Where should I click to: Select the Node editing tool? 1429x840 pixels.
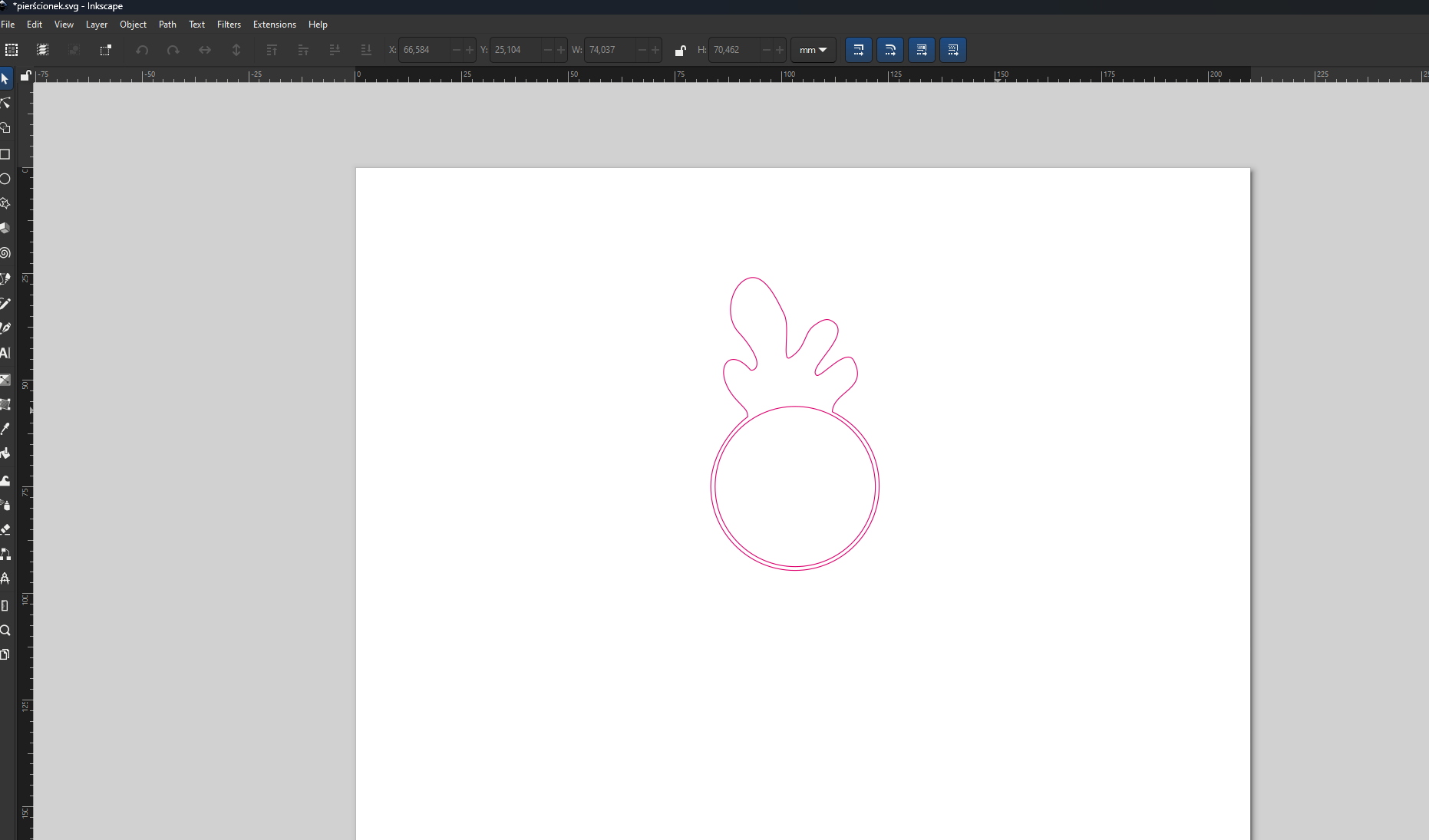5,104
